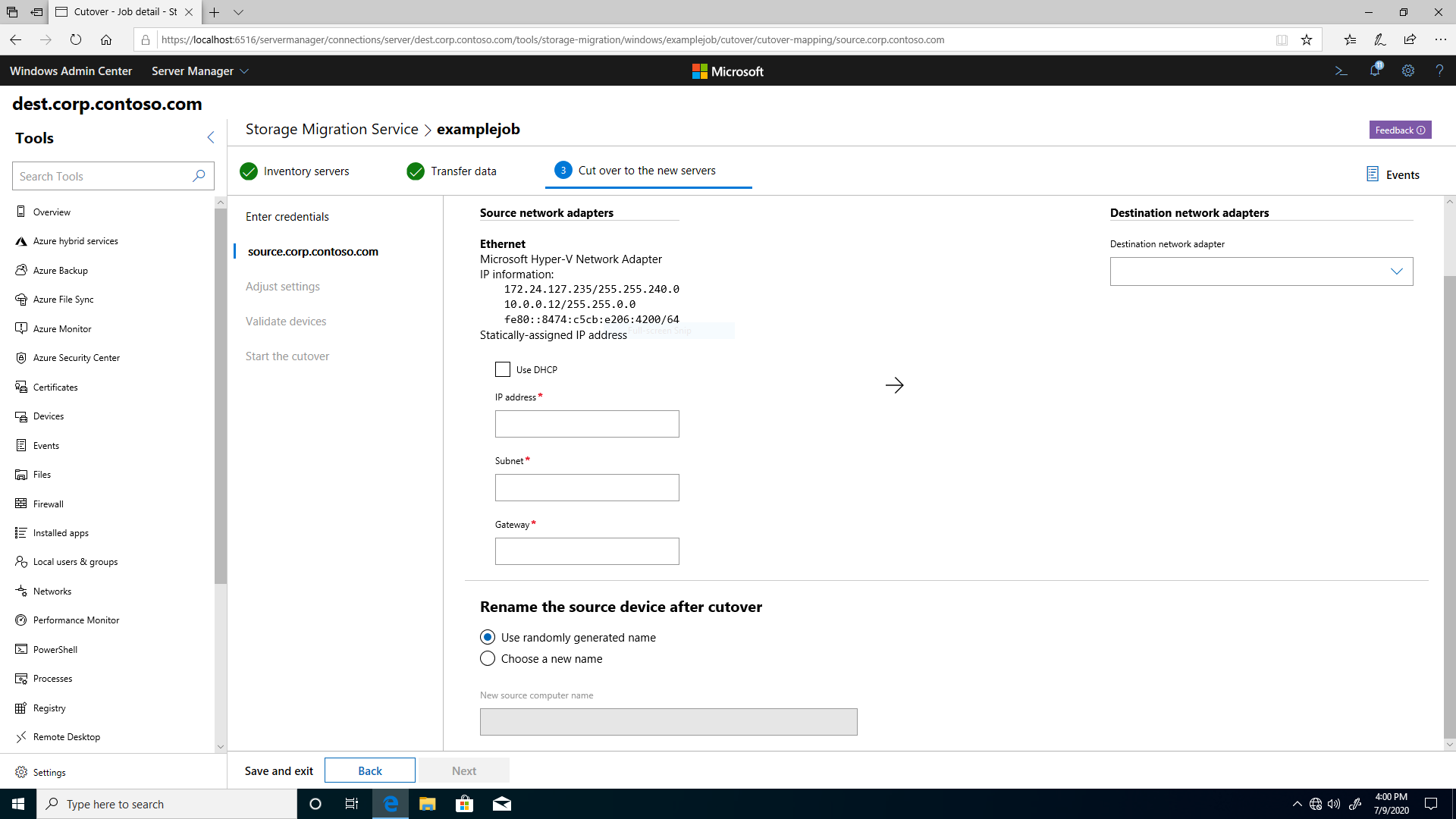Scroll down the left sidebar panel
Viewport: 1456px width, 819px height.
pyautogui.click(x=219, y=749)
